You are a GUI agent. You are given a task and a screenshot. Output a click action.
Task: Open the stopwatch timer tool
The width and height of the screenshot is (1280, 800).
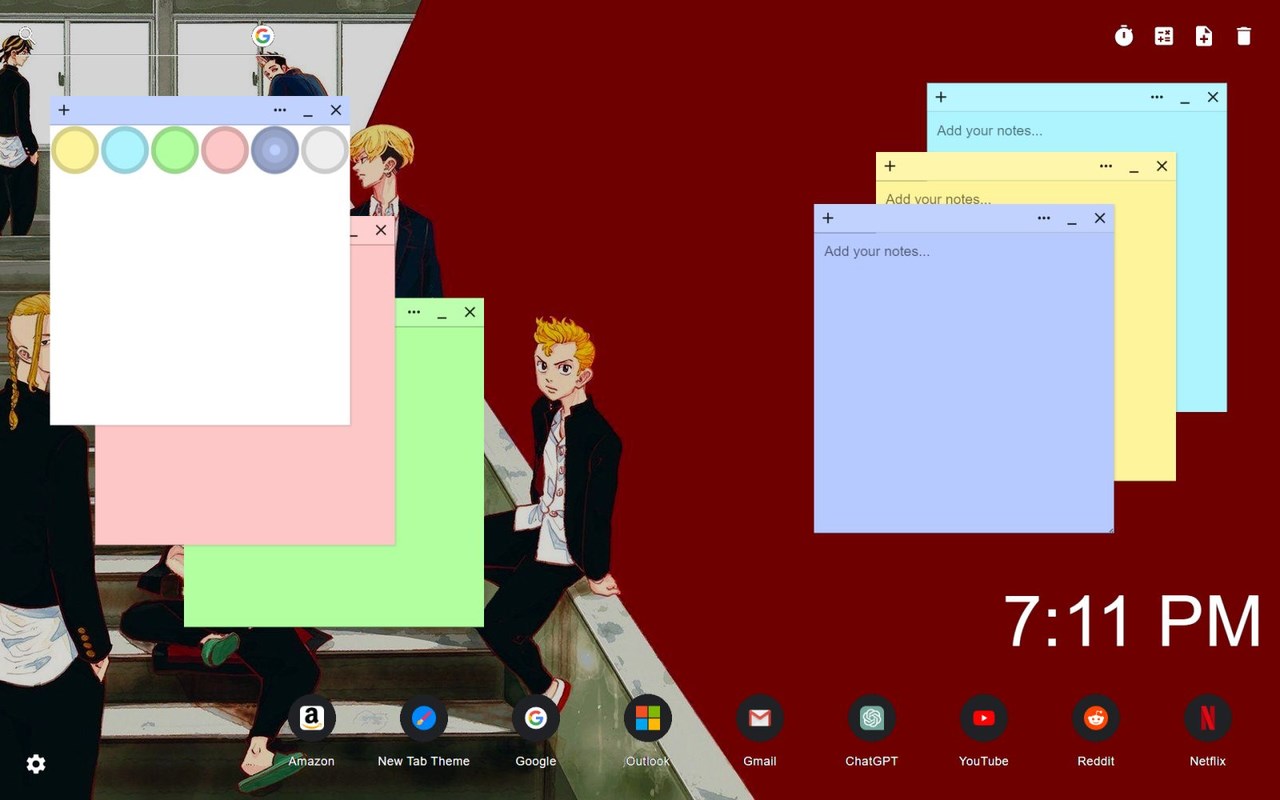[x=1124, y=36]
